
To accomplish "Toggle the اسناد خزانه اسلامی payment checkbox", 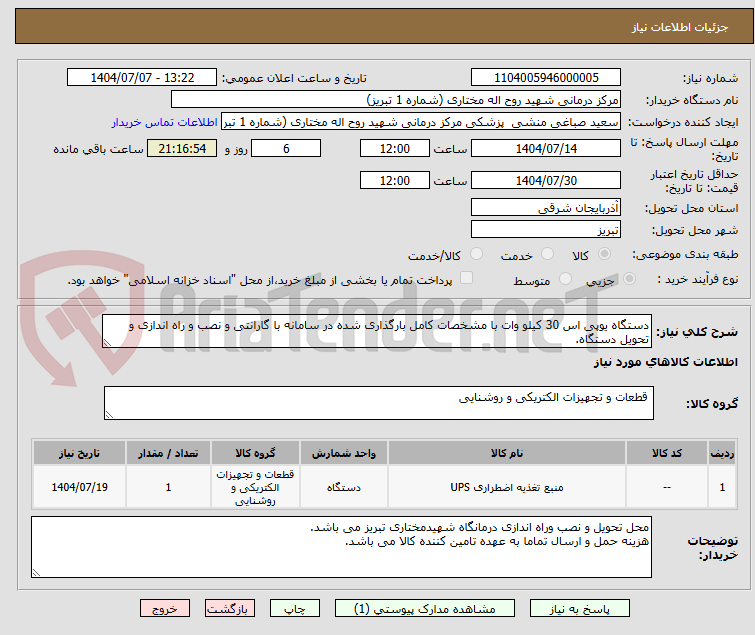I will pyautogui.click(x=466, y=278).
